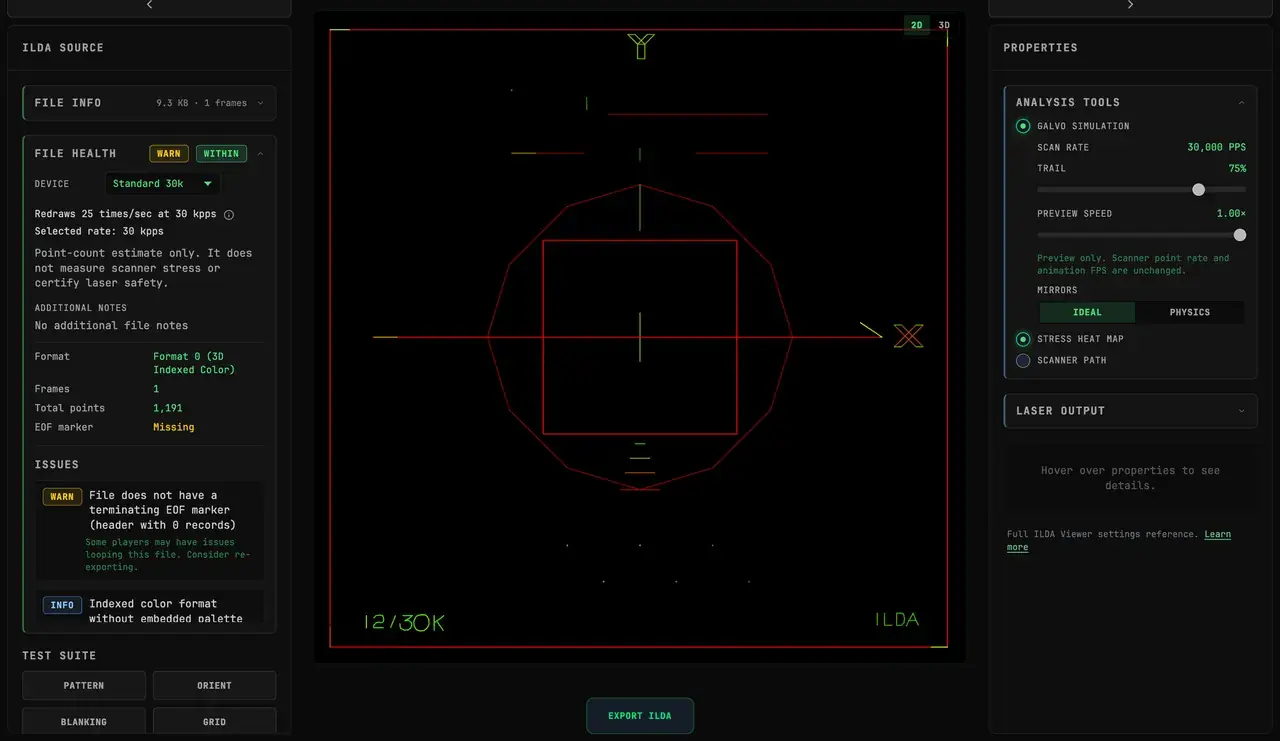The width and height of the screenshot is (1280, 741).
Task: Click the Selected rate: 30 kpps text
Action: point(99,232)
